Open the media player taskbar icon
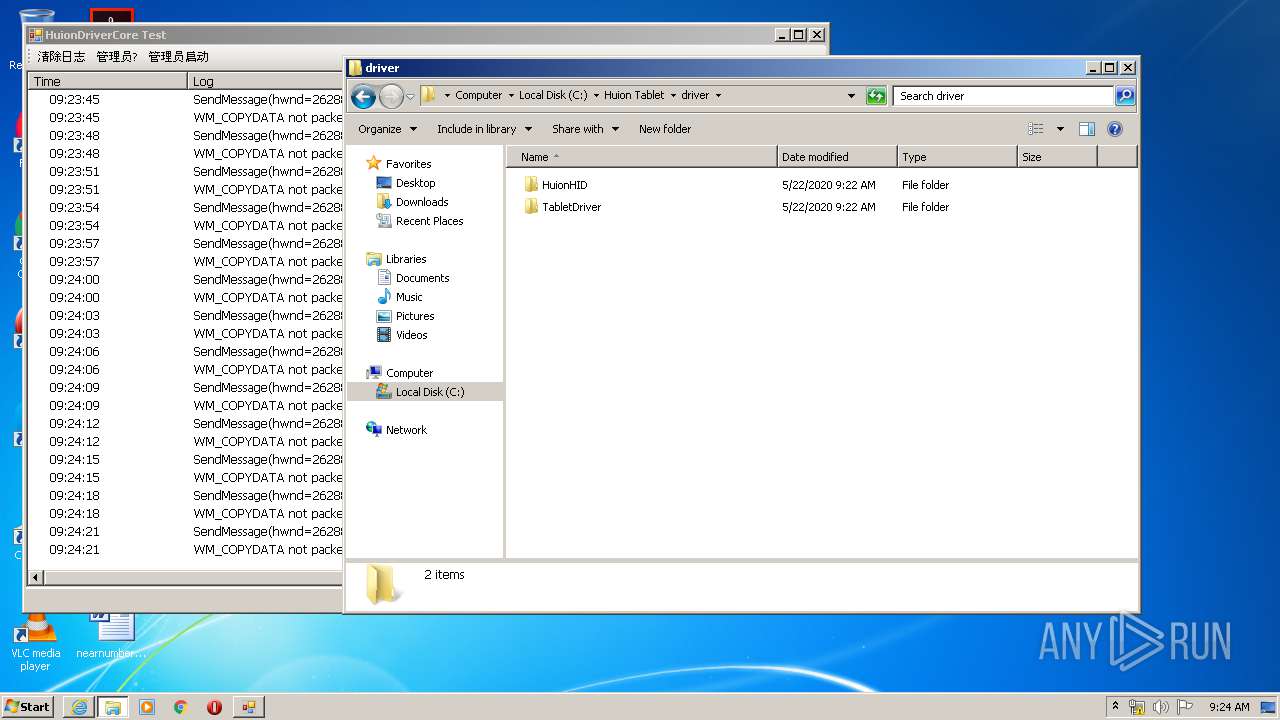This screenshot has height=720, width=1280. point(147,707)
